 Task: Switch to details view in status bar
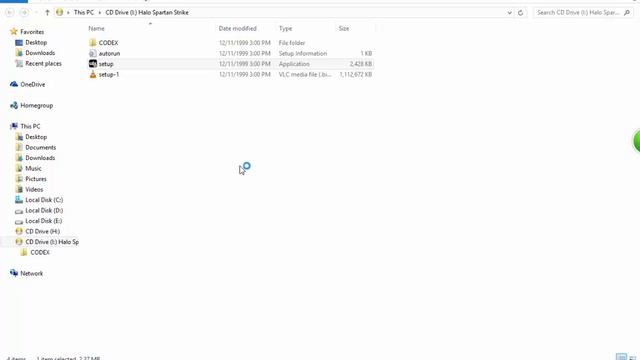621,357
